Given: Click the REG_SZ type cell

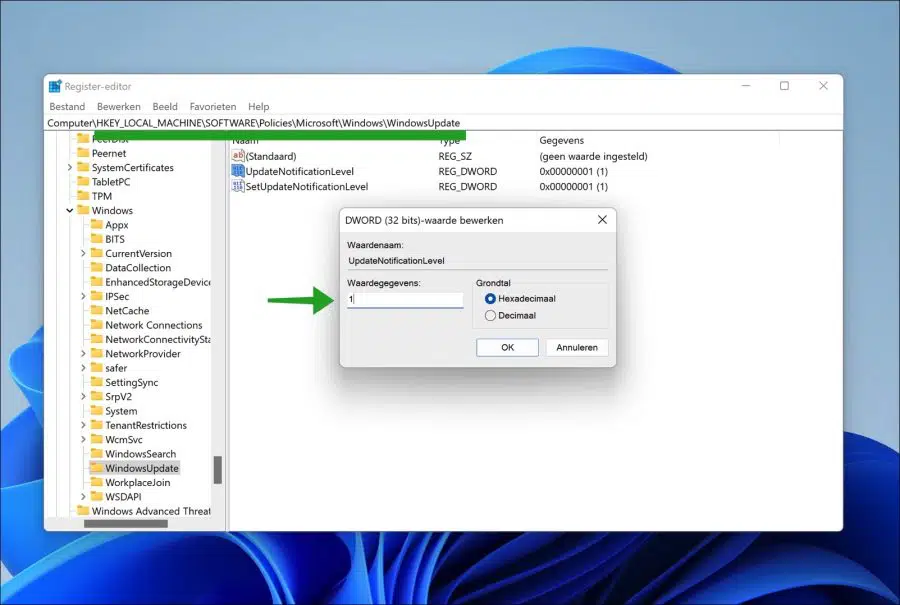Looking at the screenshot, I should [455, 156].
